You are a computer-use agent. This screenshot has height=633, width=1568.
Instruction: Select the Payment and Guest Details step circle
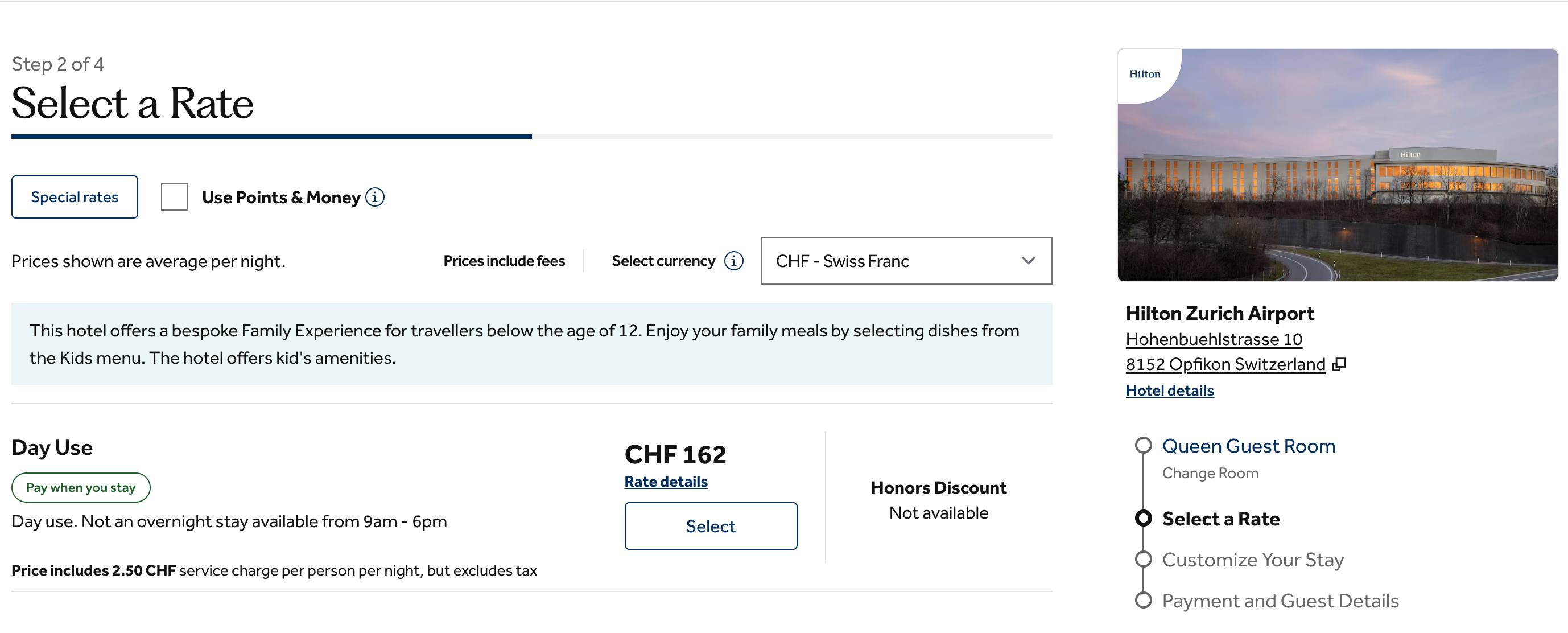pos(1144,601)
